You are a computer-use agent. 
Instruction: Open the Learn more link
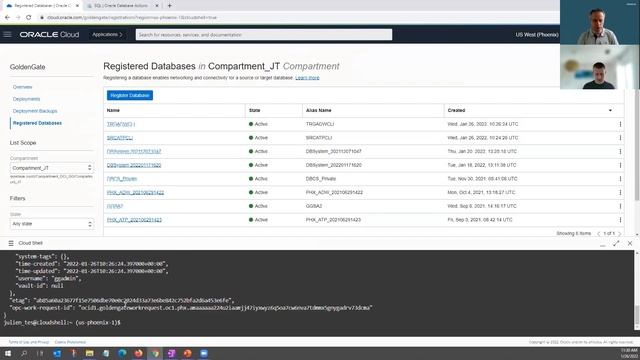[307, 78]
